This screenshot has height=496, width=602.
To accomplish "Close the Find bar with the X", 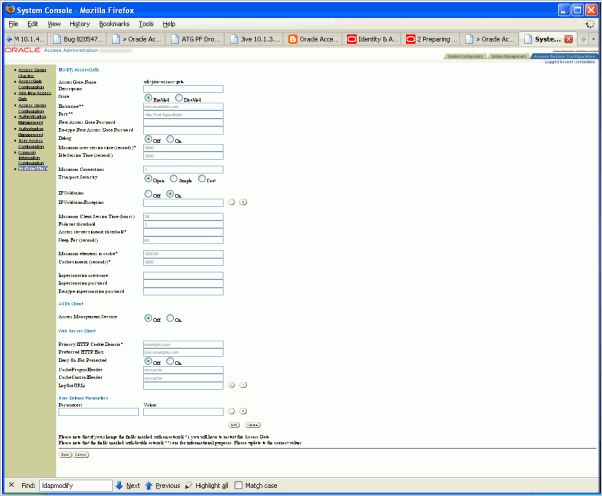I will tap(12, 485).
